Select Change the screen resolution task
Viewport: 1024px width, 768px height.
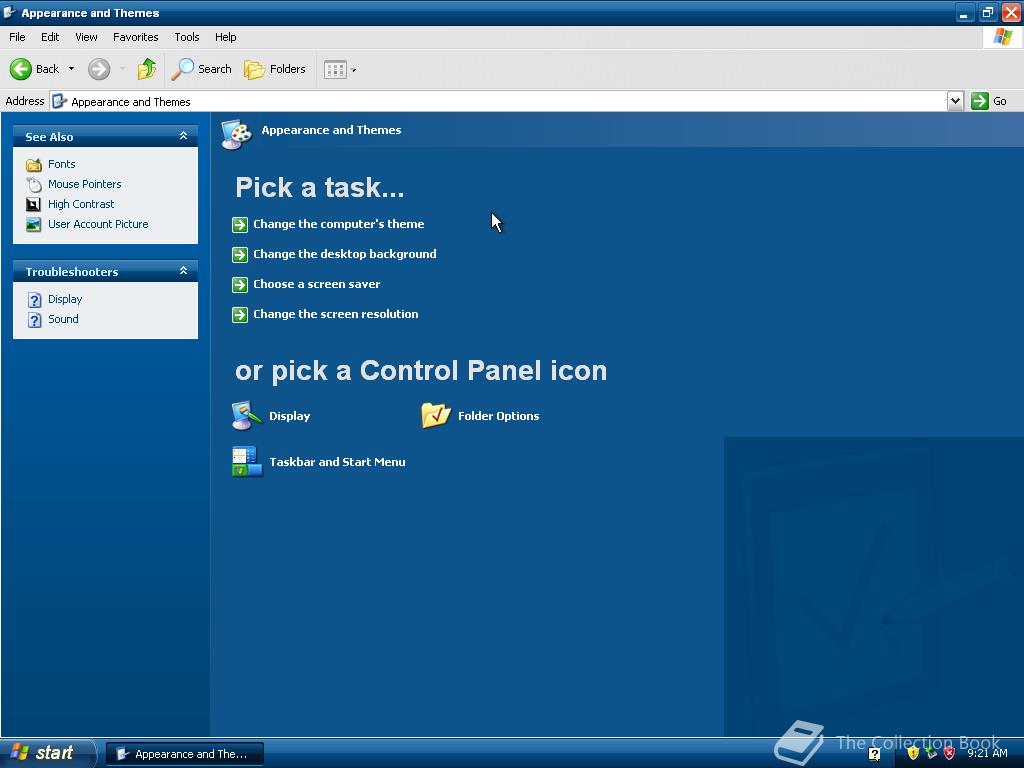click(x=336, y=314)
